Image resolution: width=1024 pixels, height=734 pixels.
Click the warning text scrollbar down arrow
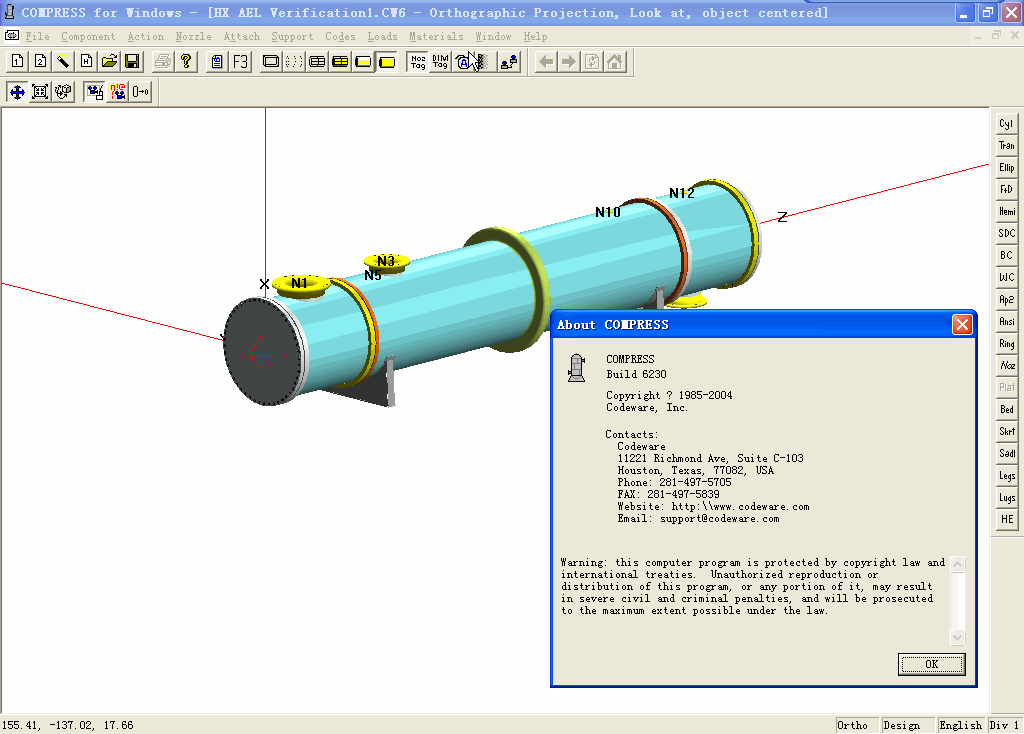pos(957,637)
